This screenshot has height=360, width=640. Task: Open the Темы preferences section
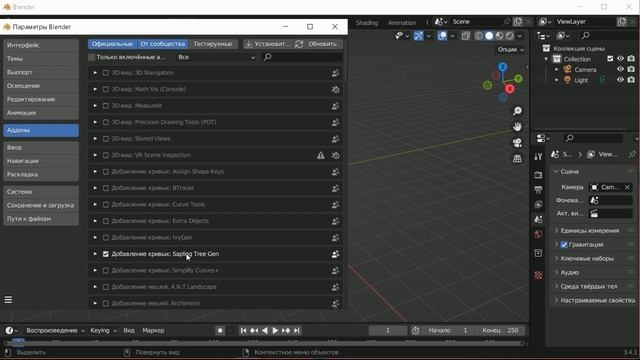41,59
